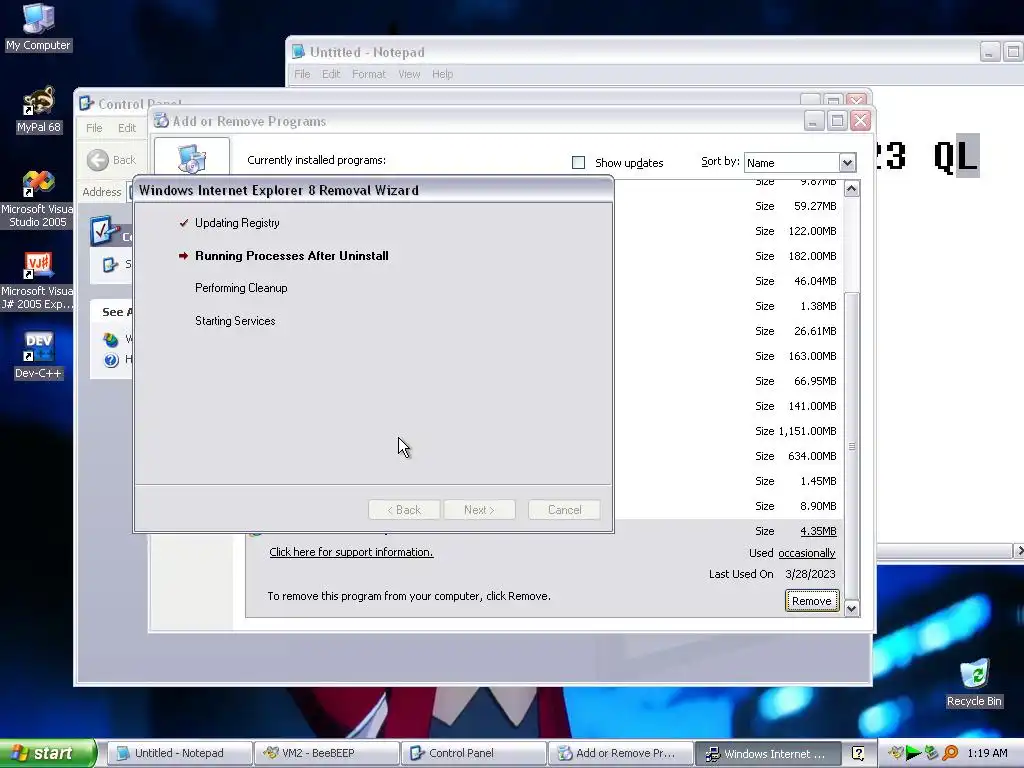Click the 163.00MB size entry
This screenshot has width=1024, height=768.
[812, 356]
